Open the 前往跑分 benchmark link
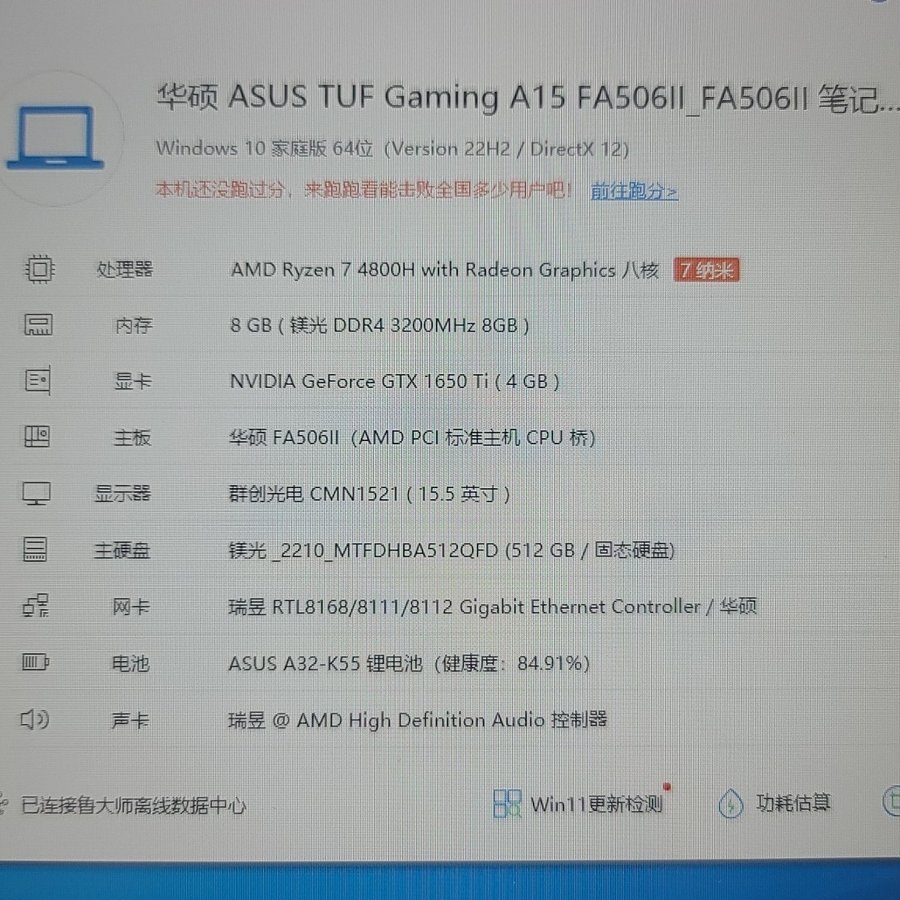 [x=634, y=191]
